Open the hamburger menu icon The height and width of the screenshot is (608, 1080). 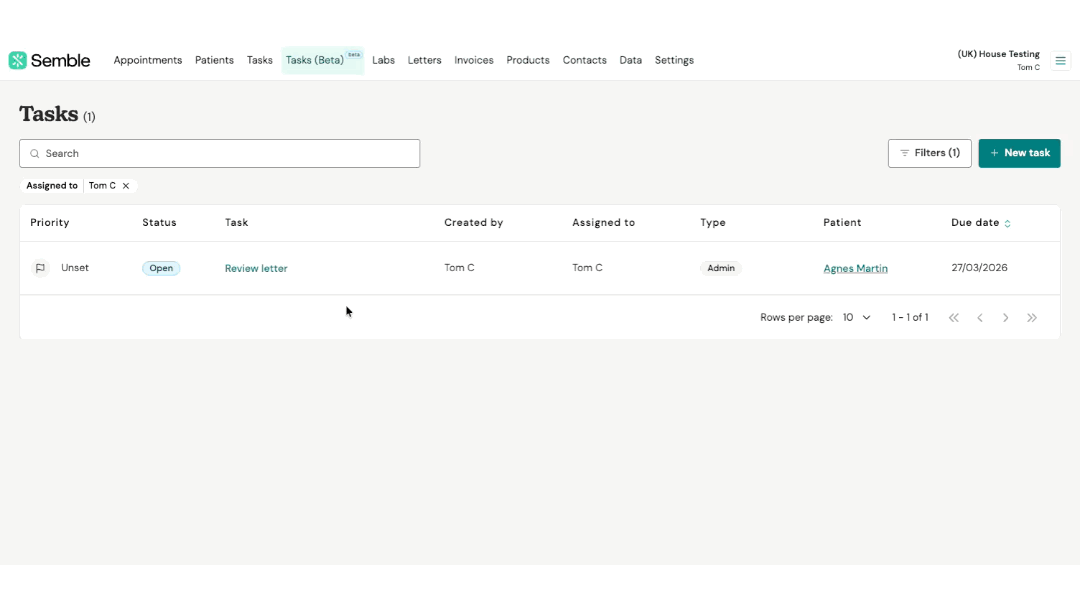[x=1060, y=61]
